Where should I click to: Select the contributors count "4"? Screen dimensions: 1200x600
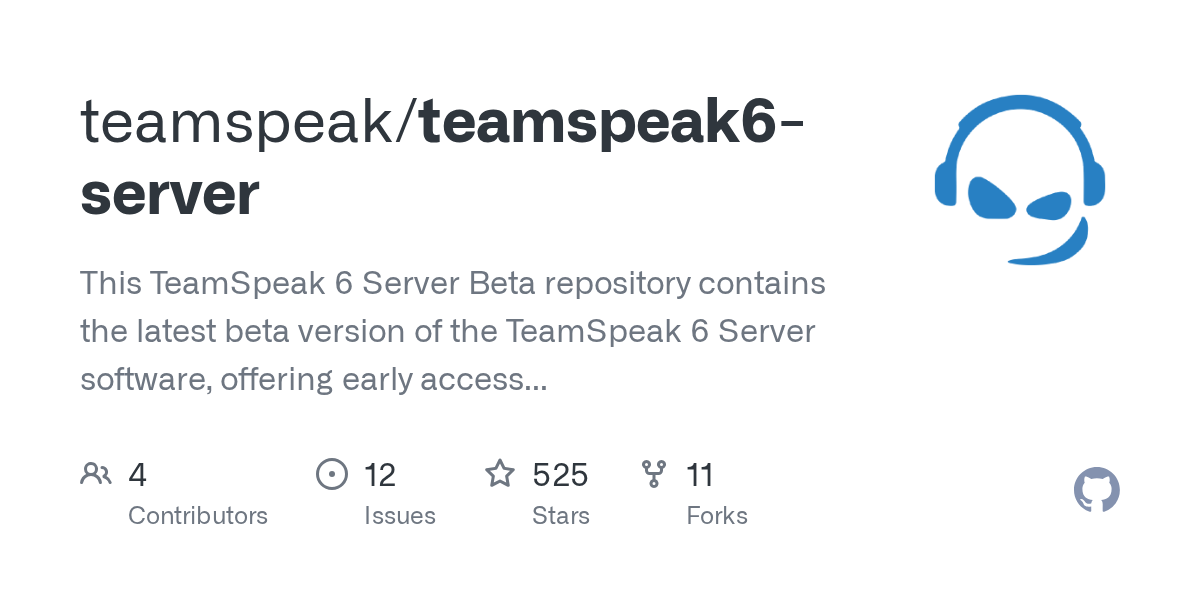click(138, 475)
